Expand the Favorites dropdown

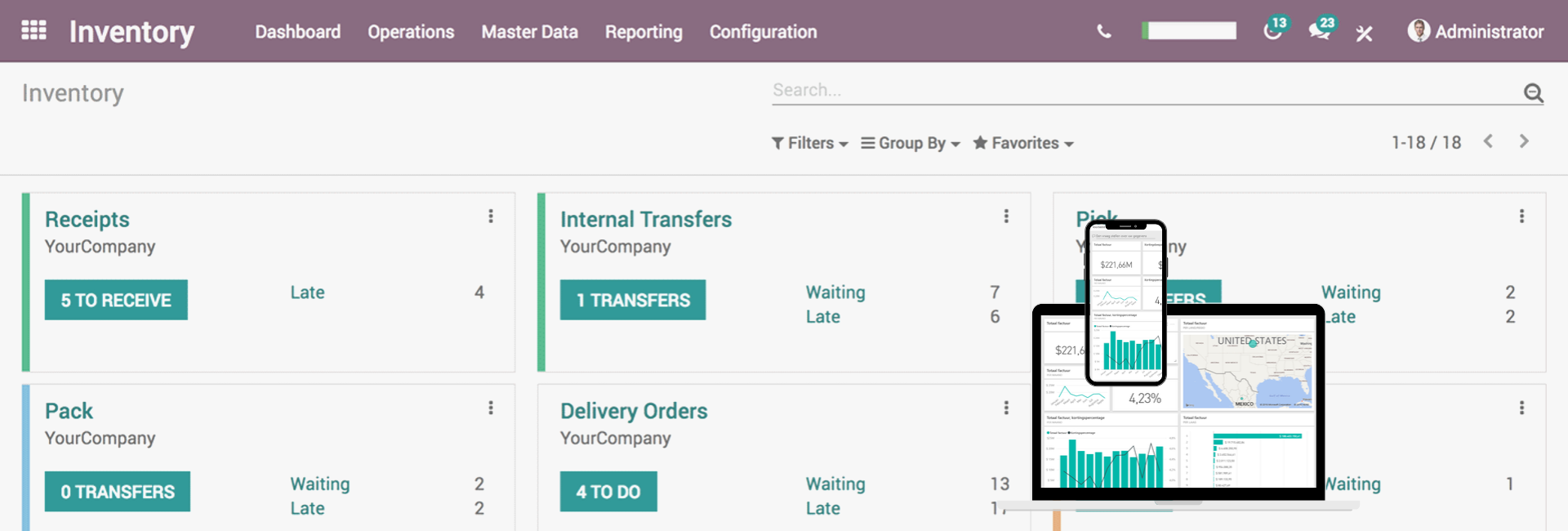click(1023, 143)
